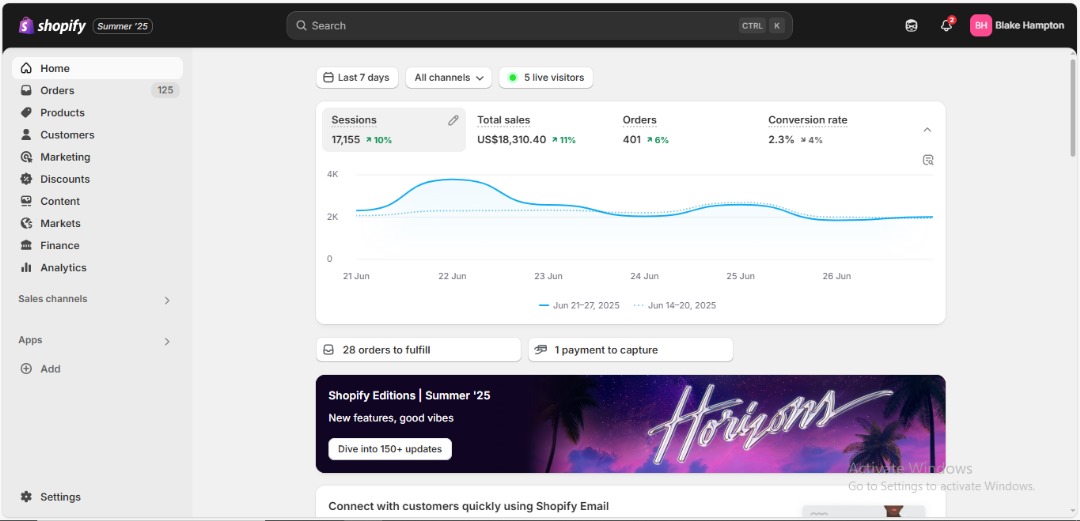Click the 125 orders count badge
Image resolution: width=1080 pixels, height=521 pixels.
click(x=165, y=90)
